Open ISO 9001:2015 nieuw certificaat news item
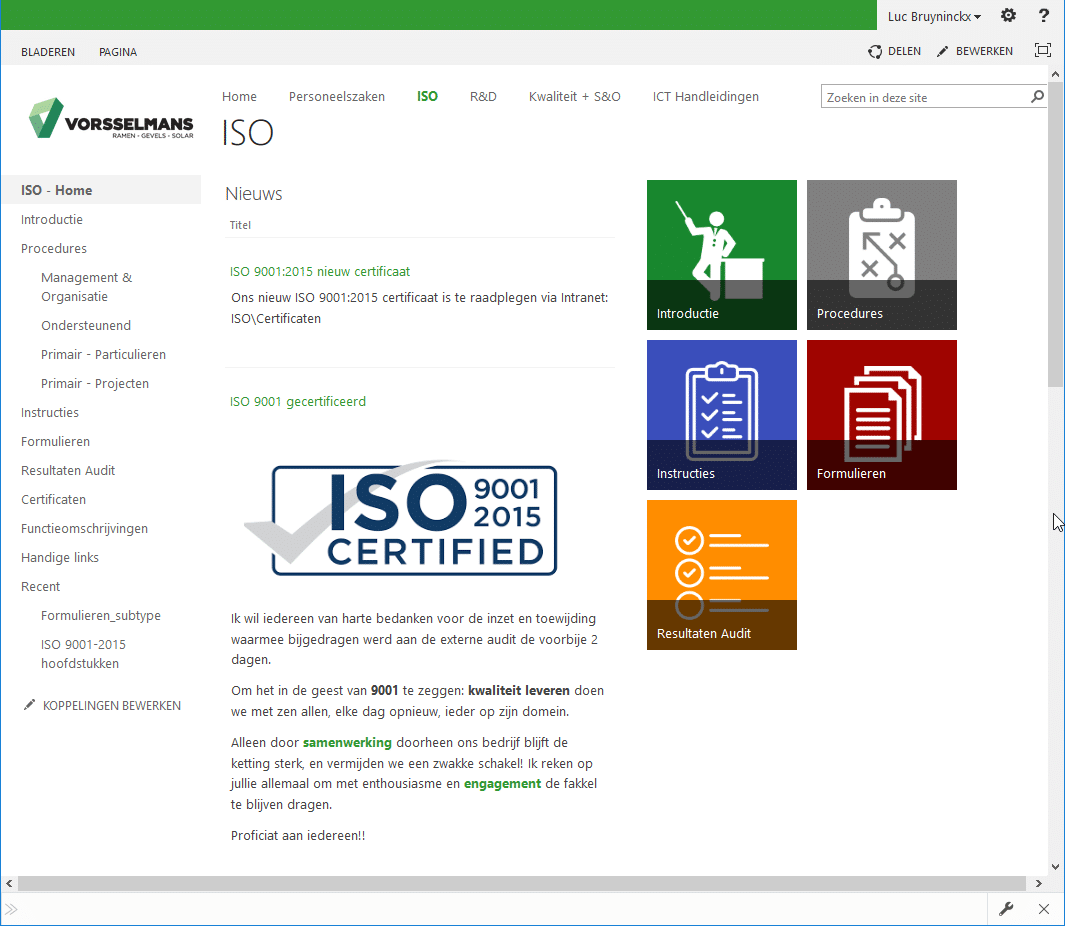This screenshot has width=1065, height=926. coord(320,272)
